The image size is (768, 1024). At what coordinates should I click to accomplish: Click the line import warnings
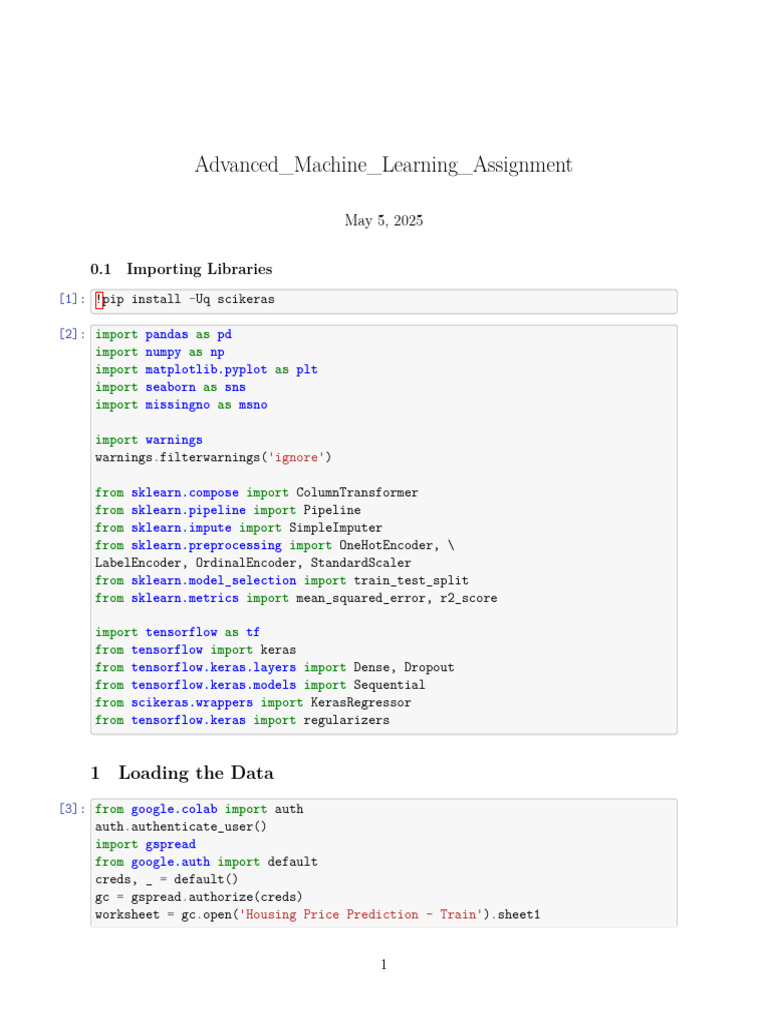point(149,440)
